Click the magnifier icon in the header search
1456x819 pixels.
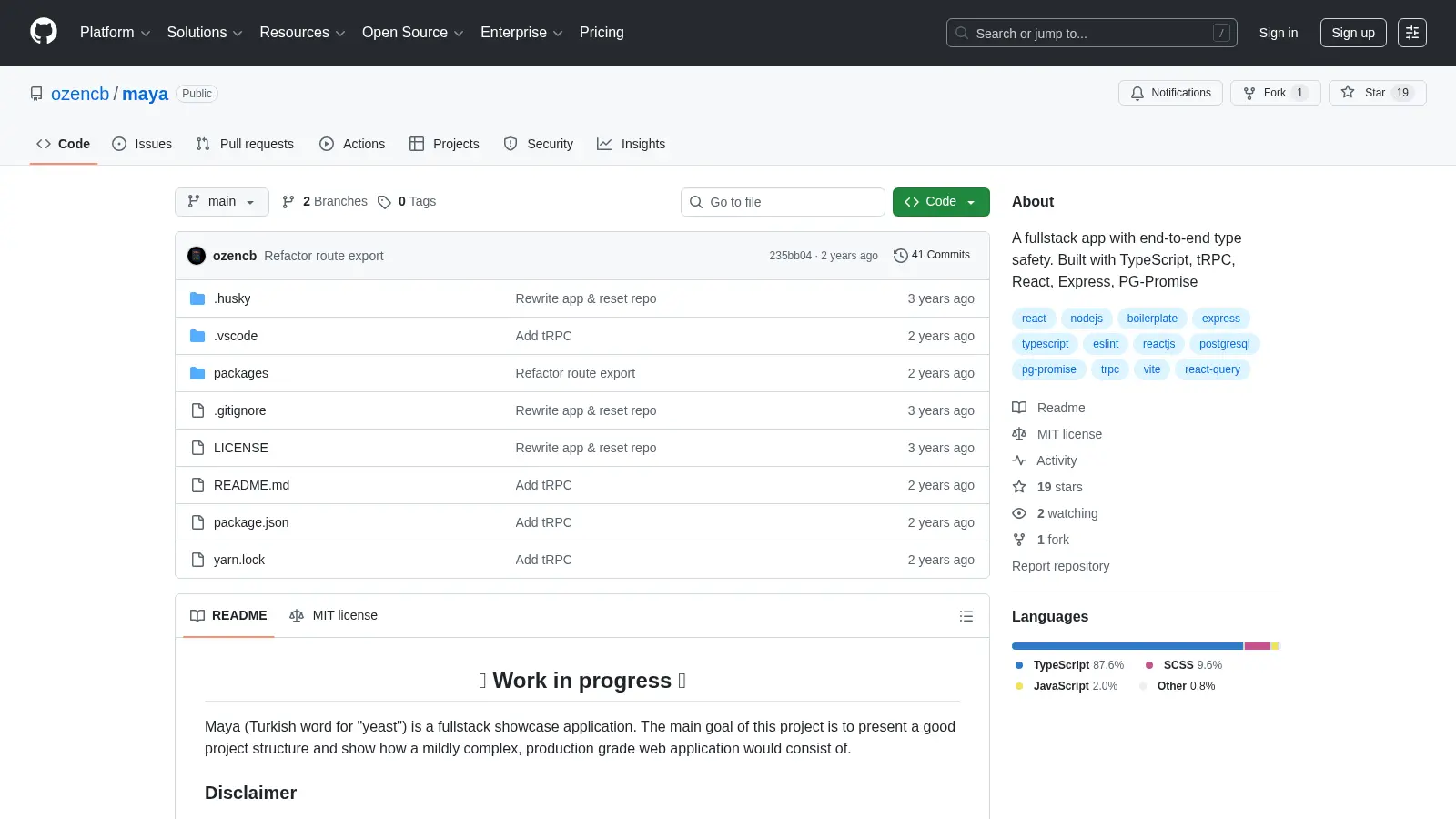pos(962,33)
